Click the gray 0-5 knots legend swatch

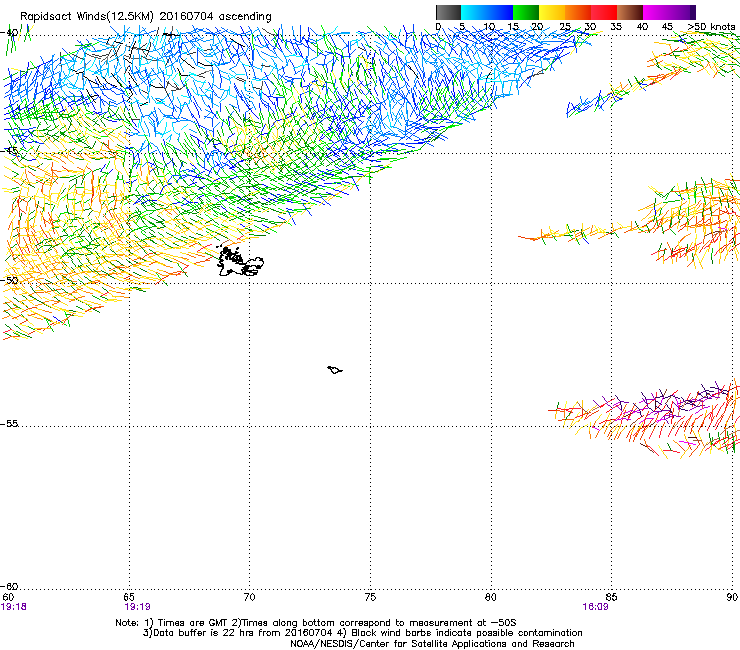point(448,12)
